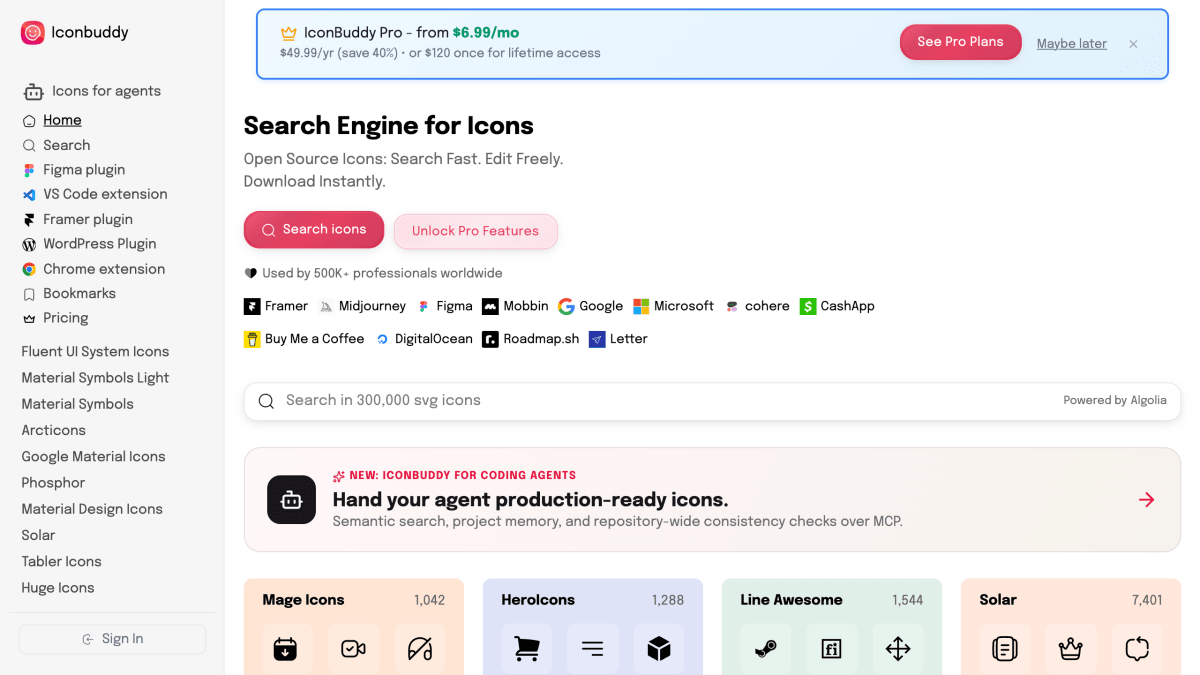
Task: Click the four-way arrows icon in Line Awesome
Action: pyautogui.click(x=898, y=649)
